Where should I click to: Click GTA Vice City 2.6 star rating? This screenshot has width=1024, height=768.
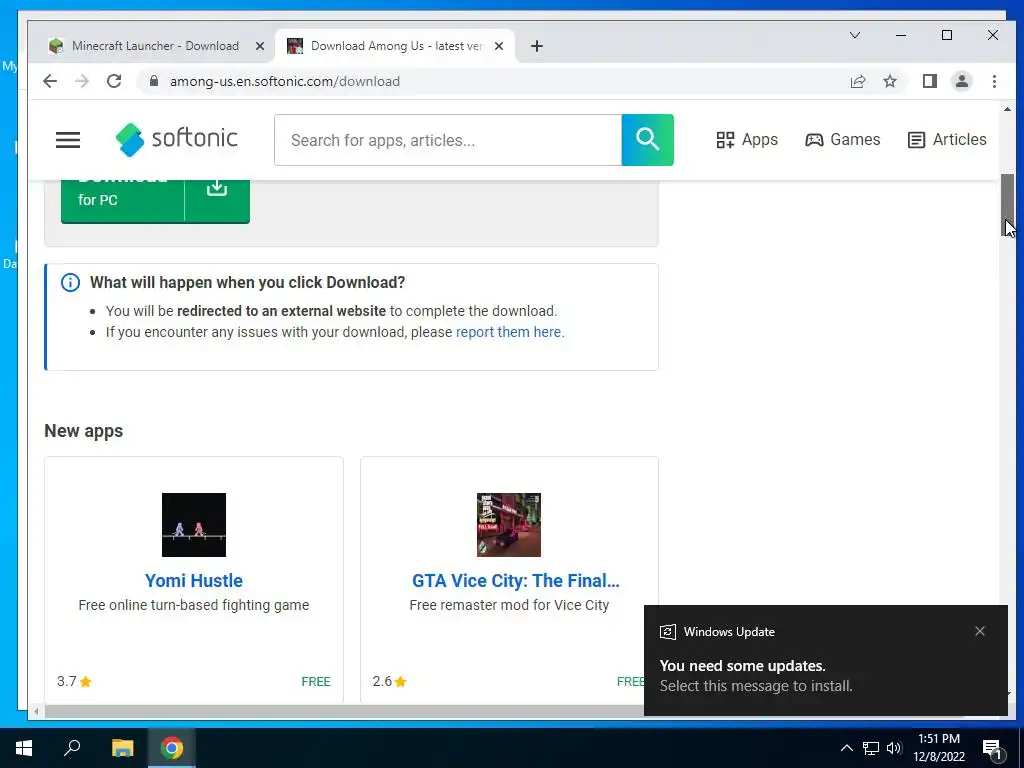390,681
